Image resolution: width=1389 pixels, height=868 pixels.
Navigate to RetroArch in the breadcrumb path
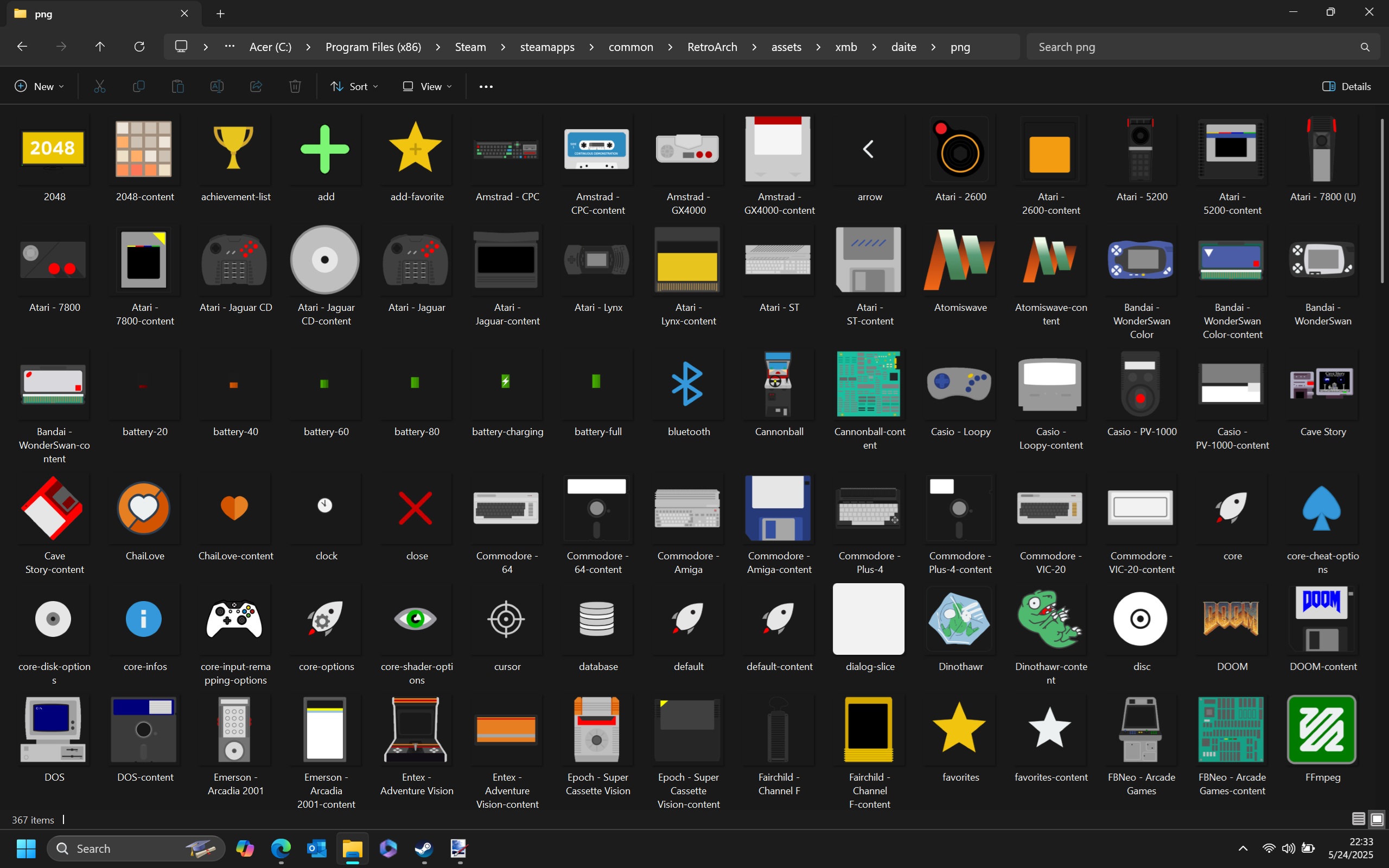click(712, 47)
